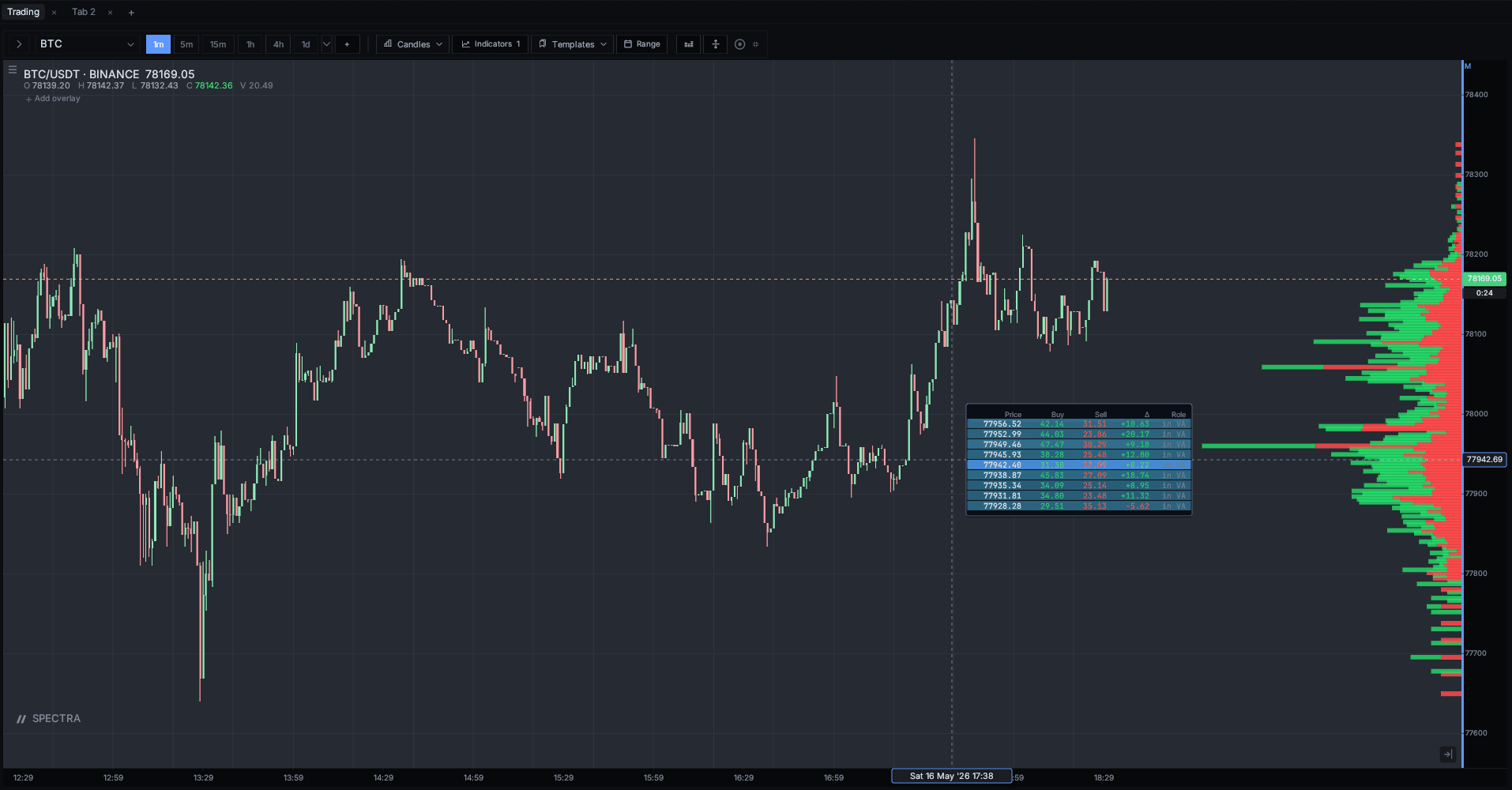
Task: Click the Δ delta column header
Action: click(x=1146, y=415)
